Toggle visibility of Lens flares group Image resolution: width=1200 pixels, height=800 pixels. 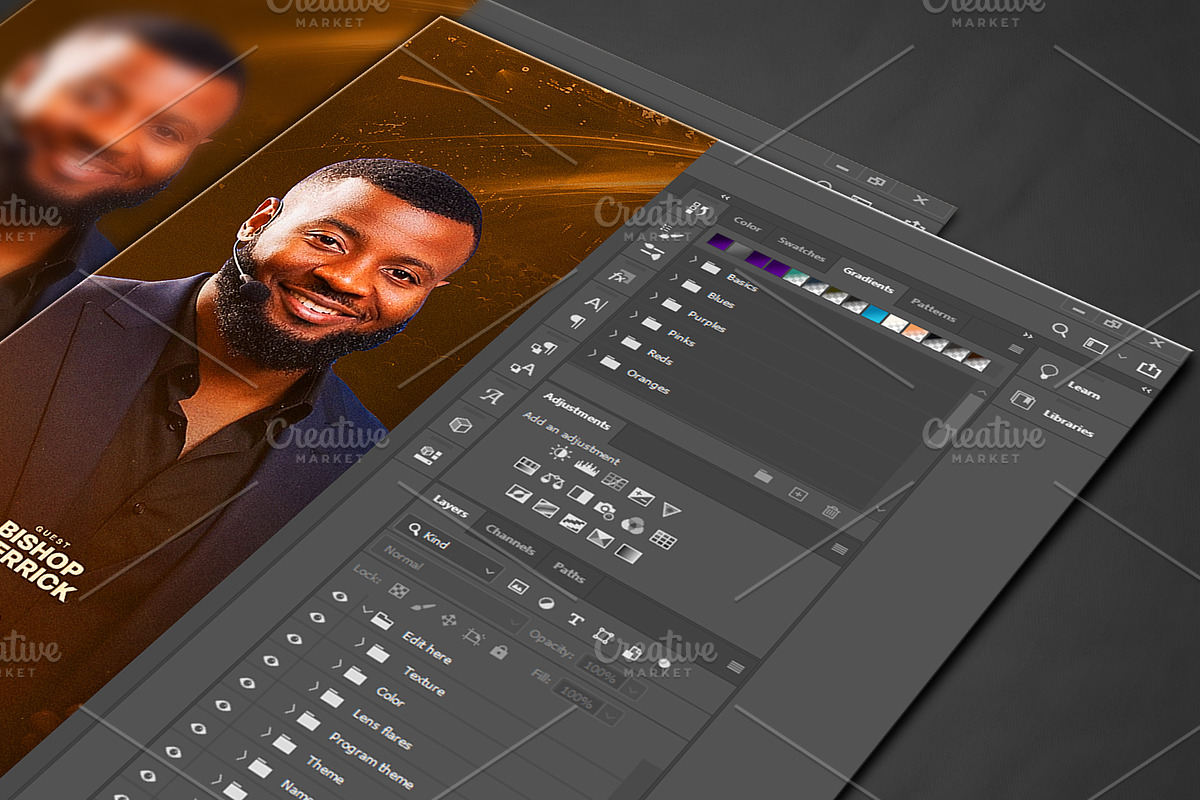270,661
